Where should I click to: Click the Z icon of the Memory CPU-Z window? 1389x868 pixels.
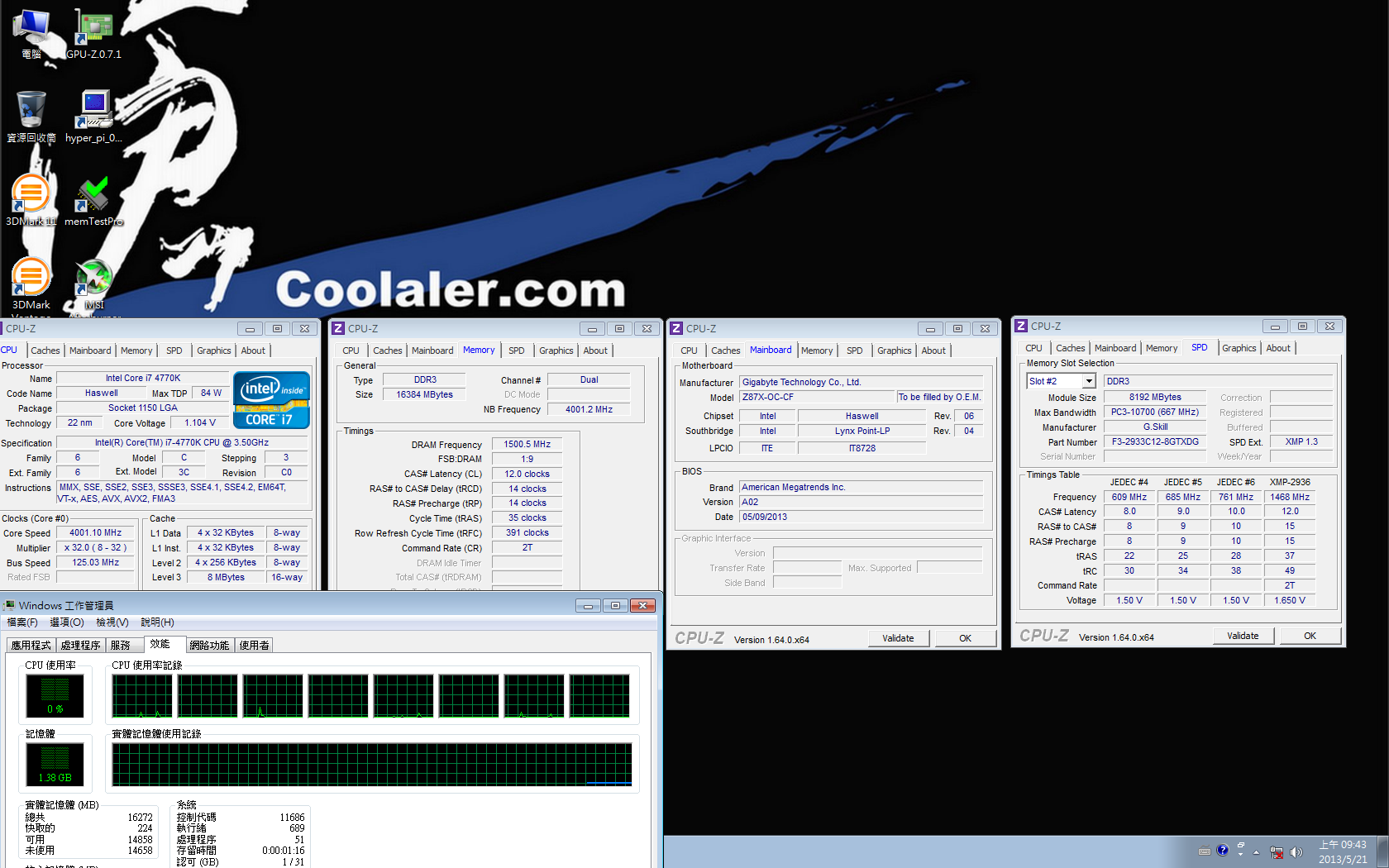[x=338, y=328]
